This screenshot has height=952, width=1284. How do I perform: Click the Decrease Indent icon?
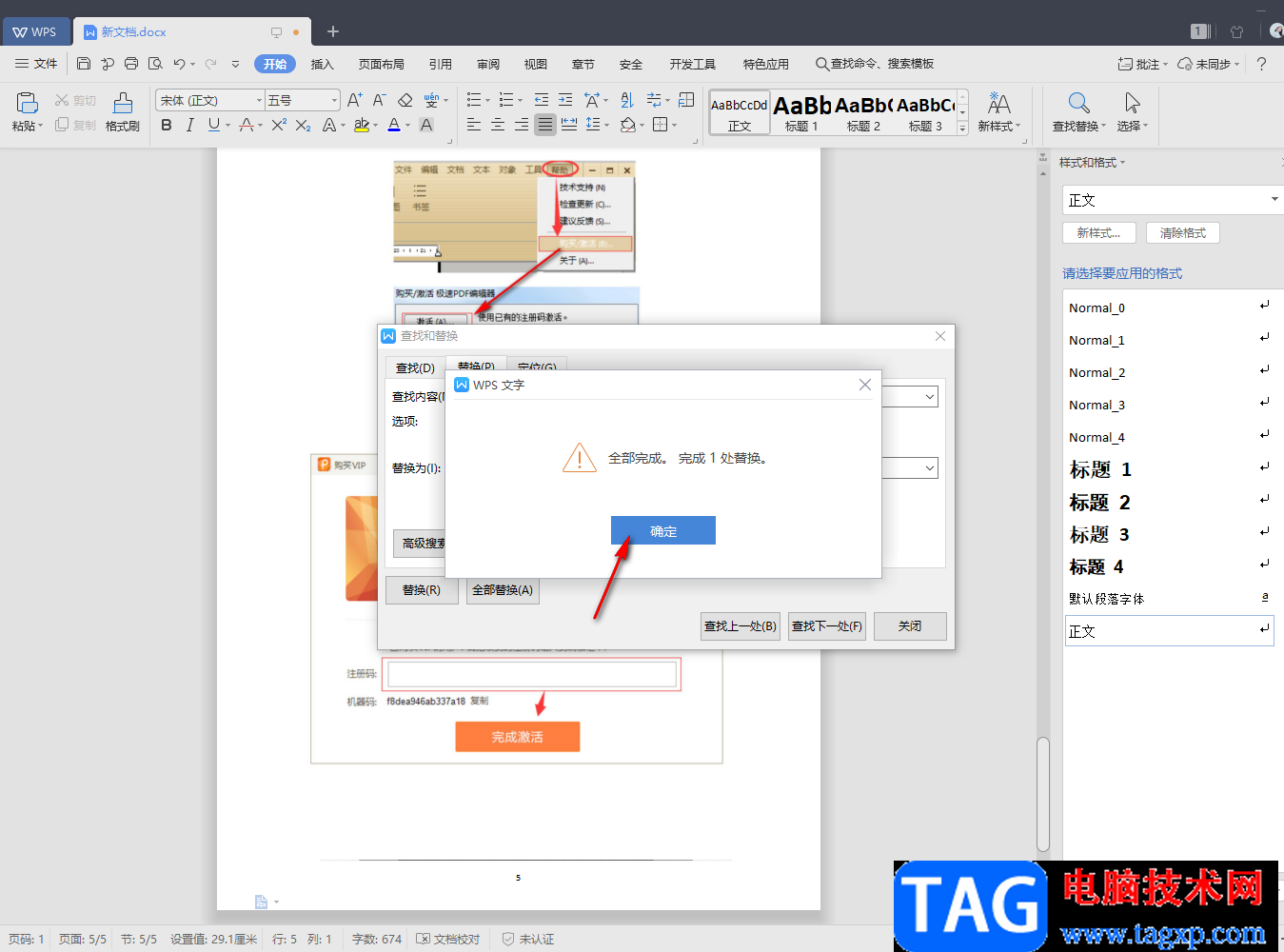pos(542,100)
